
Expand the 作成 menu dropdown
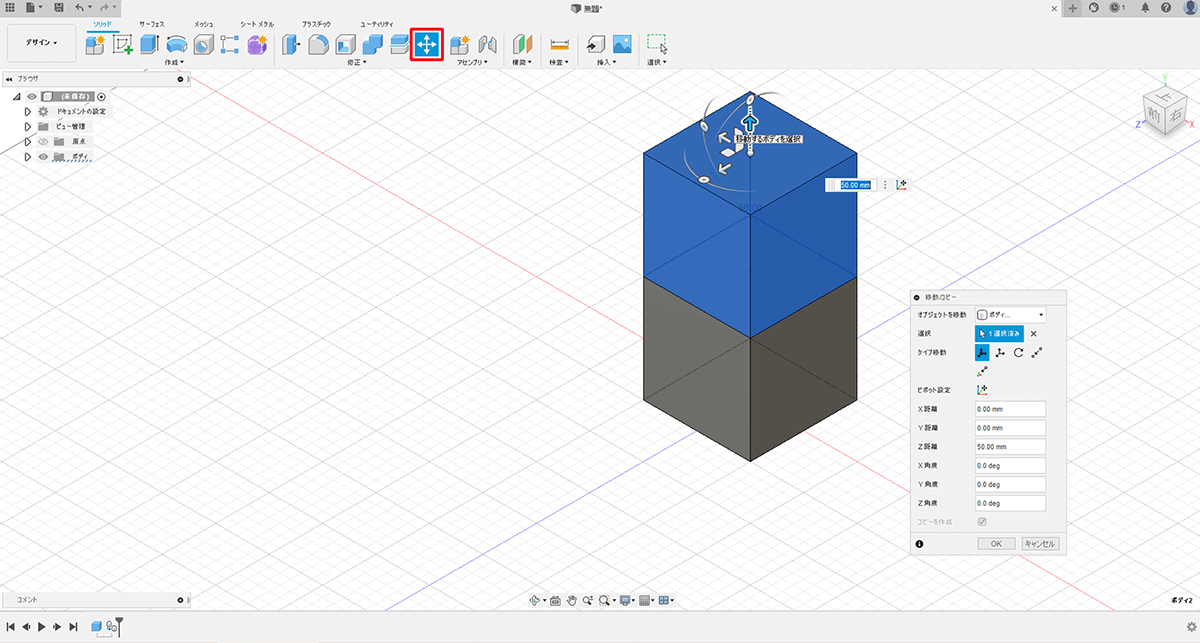pos(176,62)
